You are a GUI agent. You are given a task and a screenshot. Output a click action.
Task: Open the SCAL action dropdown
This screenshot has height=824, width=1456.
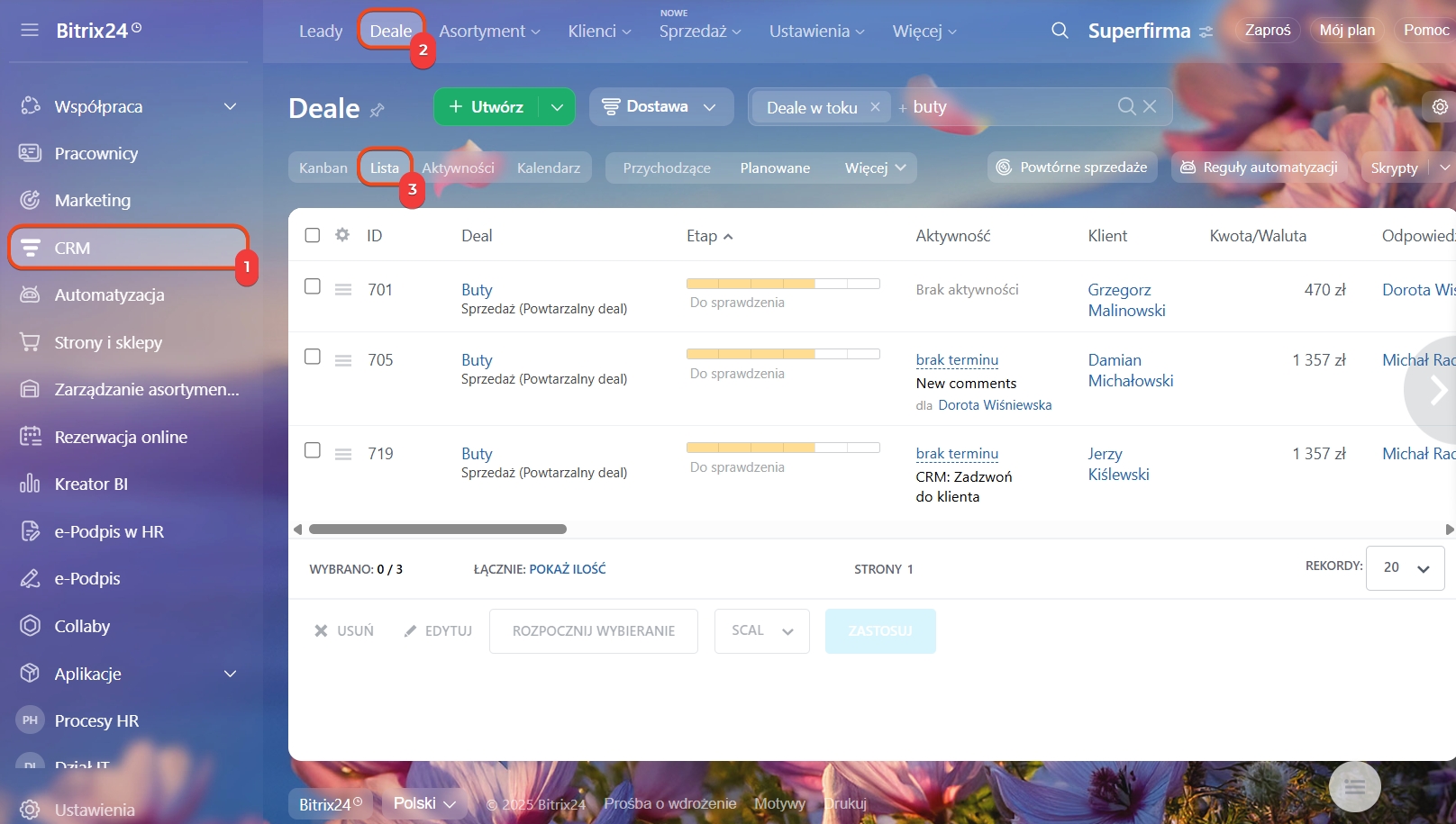[762, 631]
